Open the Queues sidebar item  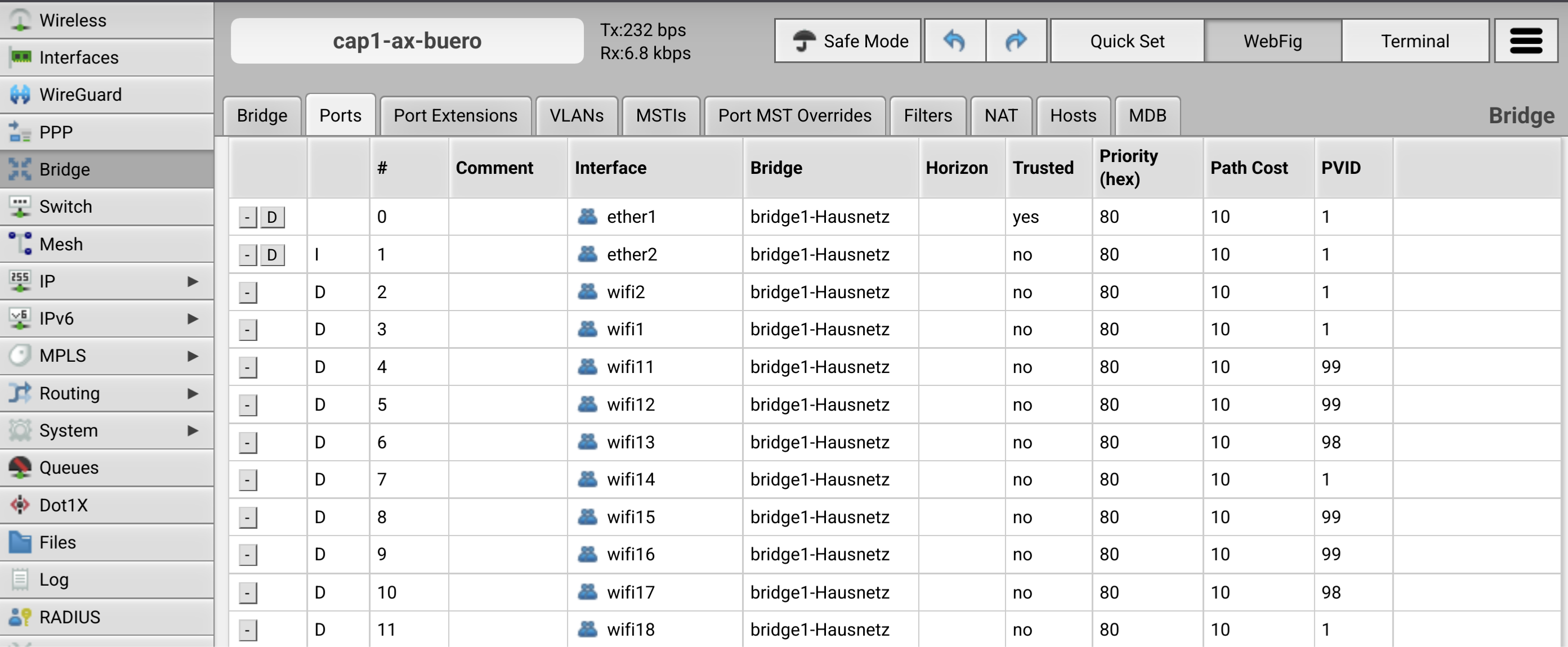point(68,467)
